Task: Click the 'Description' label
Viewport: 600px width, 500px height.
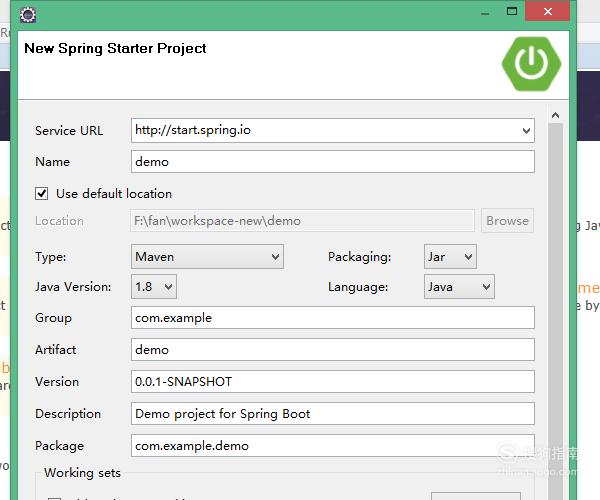Action: 68,414
